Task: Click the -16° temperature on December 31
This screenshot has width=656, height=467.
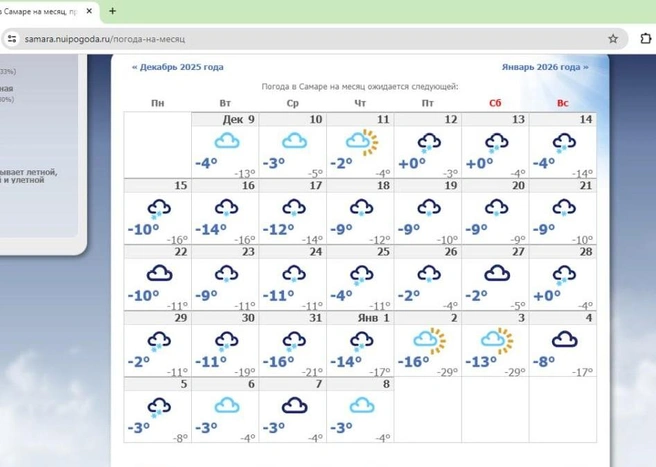Action: click(278, 362)
